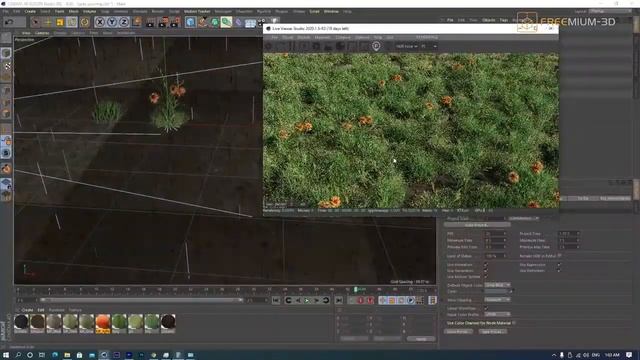Toggle the Y axis lock
640x360 pixels.
click(112, 22)
